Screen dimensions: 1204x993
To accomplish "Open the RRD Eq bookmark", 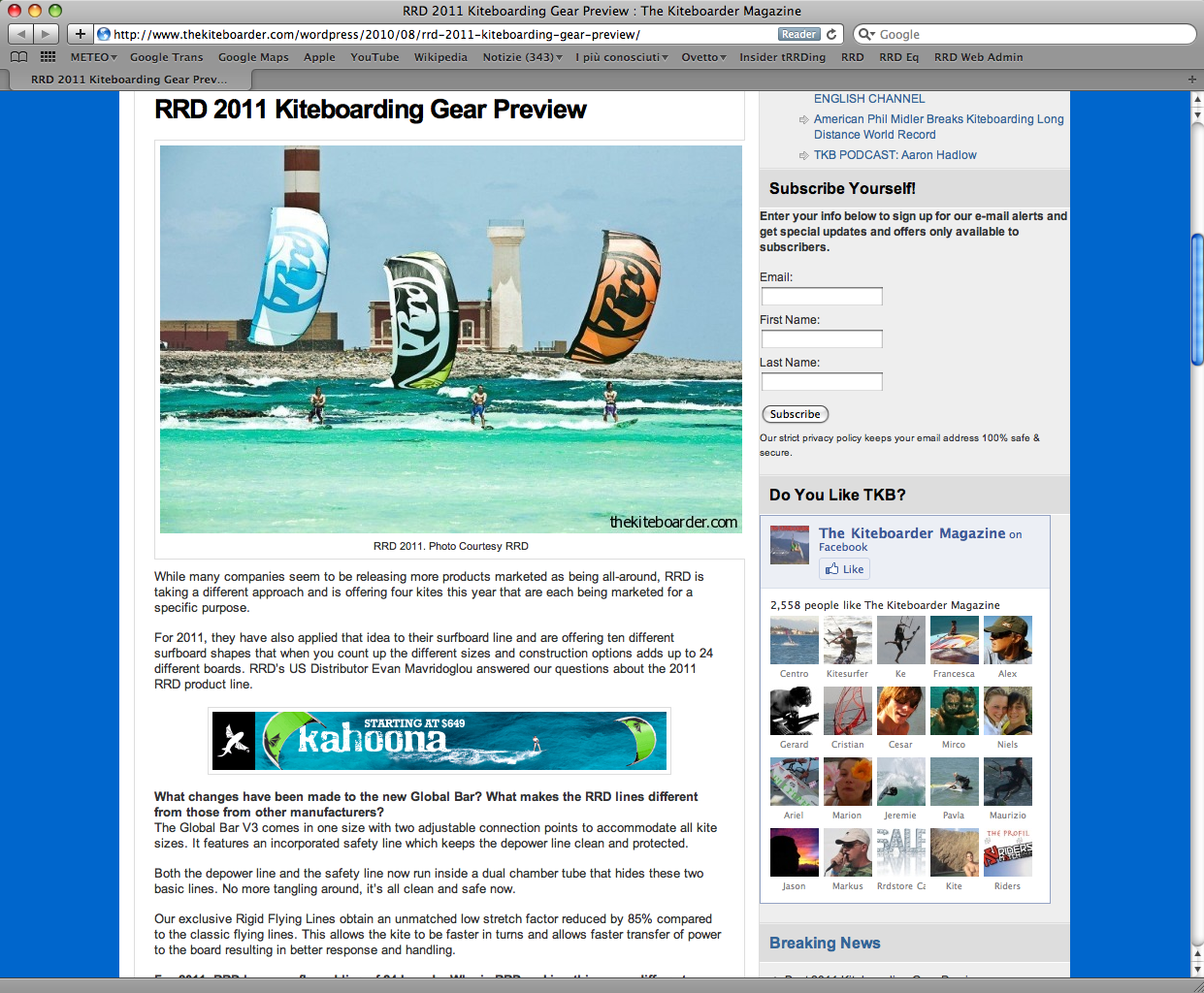I will [x=898, y=57].
